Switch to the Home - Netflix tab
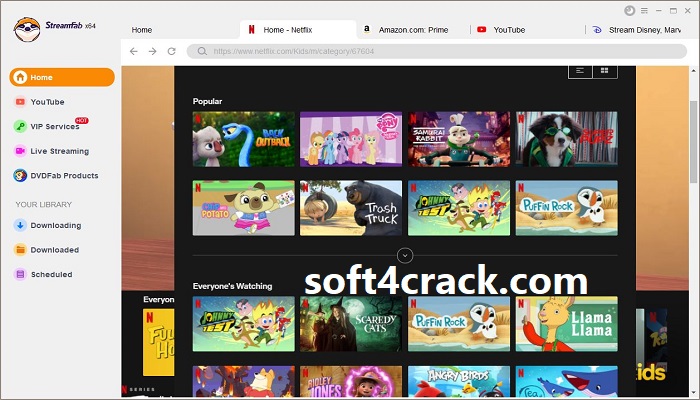700x400 pixels. pyautogui.click(x=298, y=30)
